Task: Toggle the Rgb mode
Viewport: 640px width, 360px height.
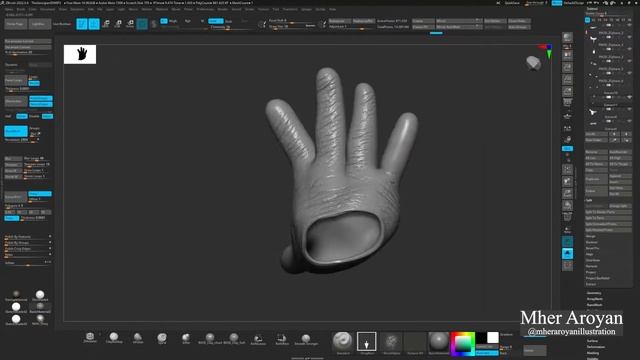Action: 188,21
